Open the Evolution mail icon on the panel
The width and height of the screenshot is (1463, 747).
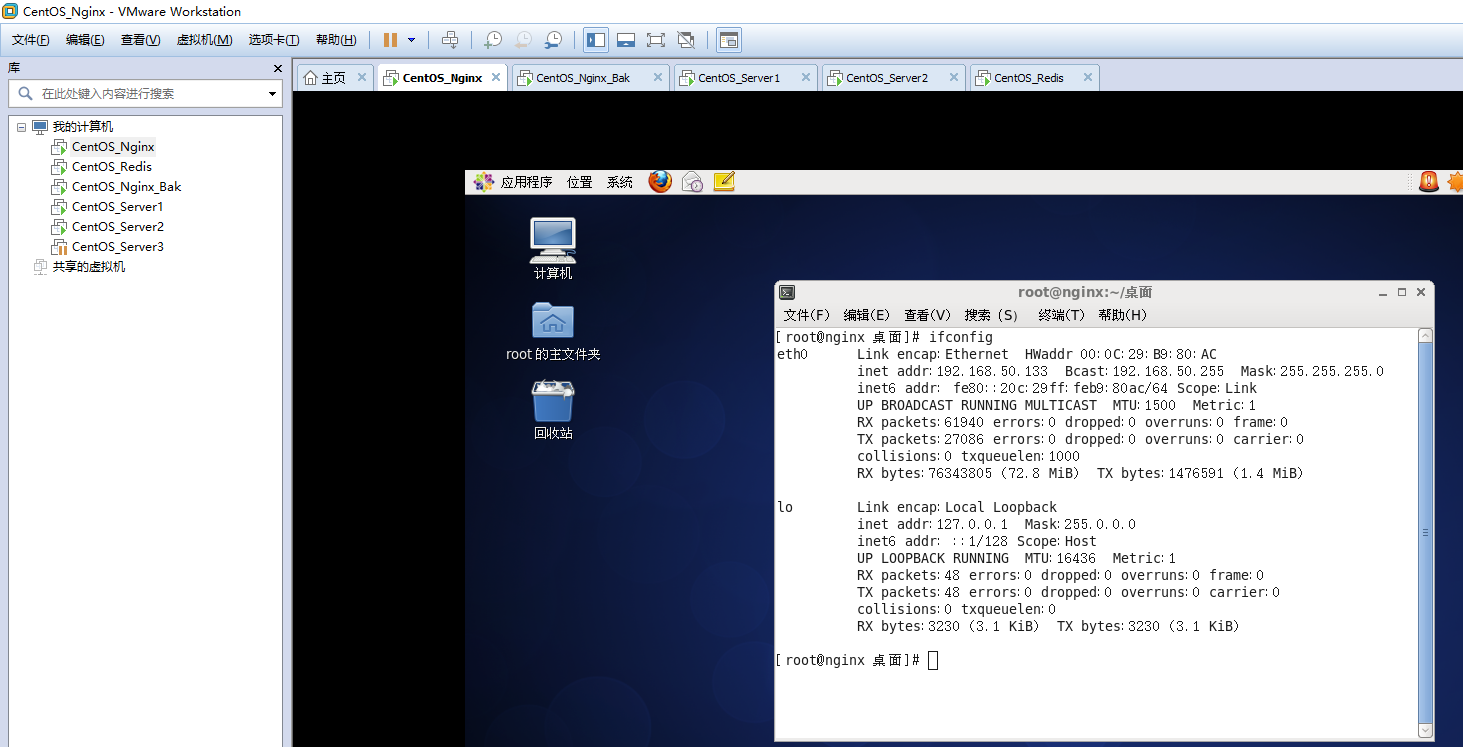click(692, 181)
